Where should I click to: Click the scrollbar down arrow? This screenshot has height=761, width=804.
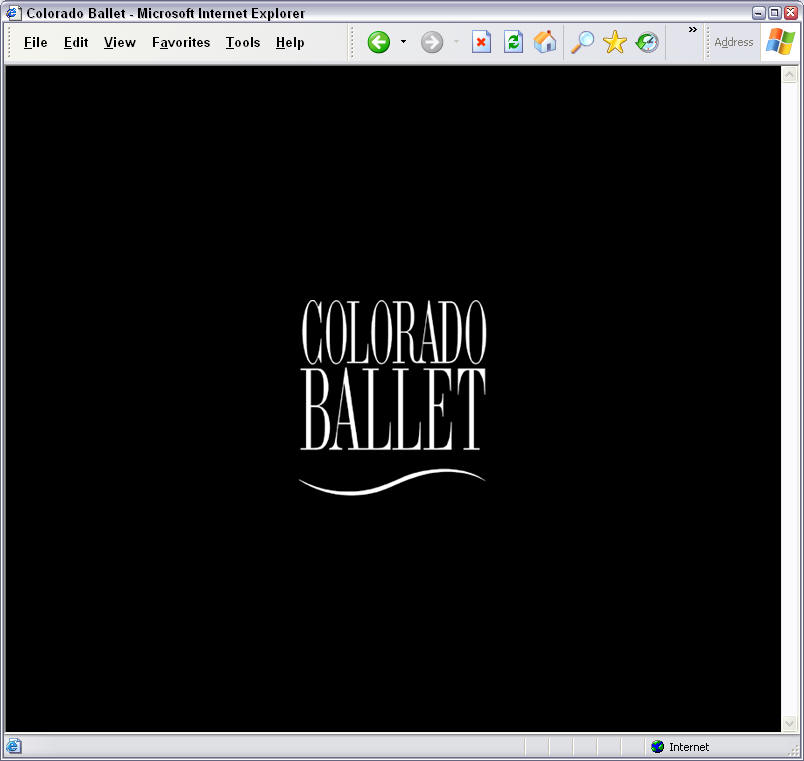(x=789, y=724)
